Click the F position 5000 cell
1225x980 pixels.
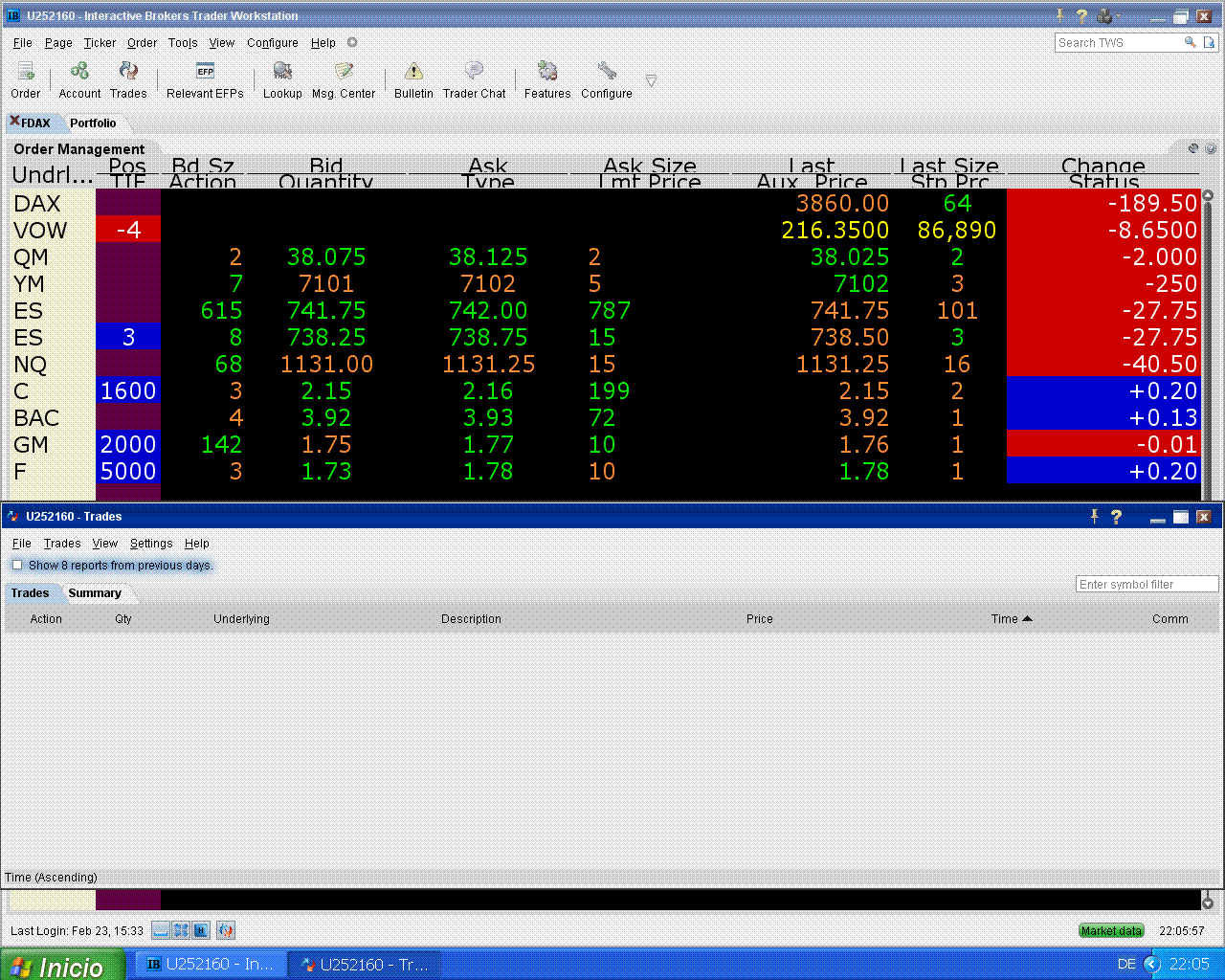(128, 471)
